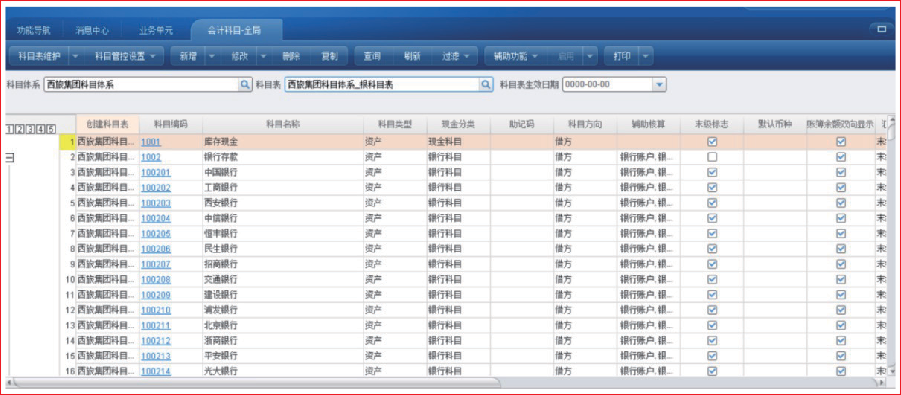Click search icon in 科目表 field
901x395 pixels.
(486, 85)
